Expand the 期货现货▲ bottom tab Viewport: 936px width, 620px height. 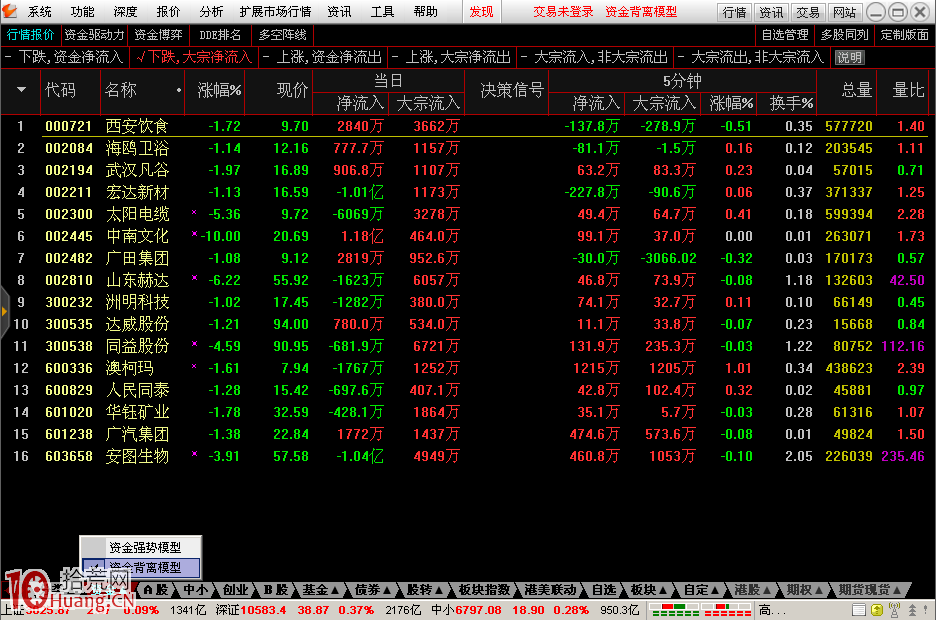coord(870,590)
